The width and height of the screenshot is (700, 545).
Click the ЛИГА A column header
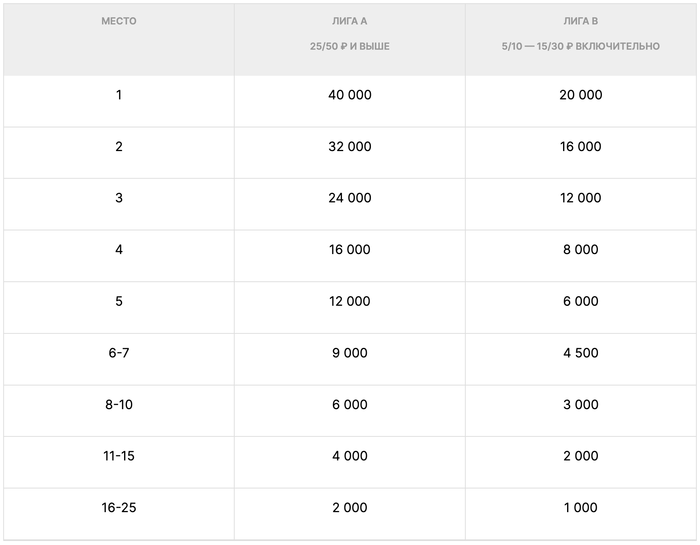[x=349, y=21]
